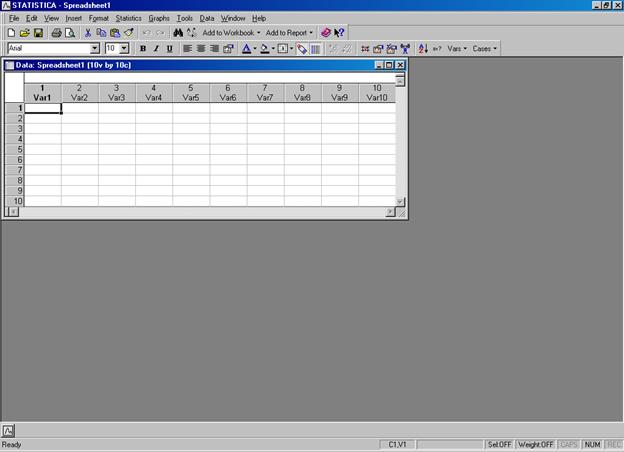Click the cell borders icon
The width and height of the screenshot is (624, 452).
(x=283, y=49)
